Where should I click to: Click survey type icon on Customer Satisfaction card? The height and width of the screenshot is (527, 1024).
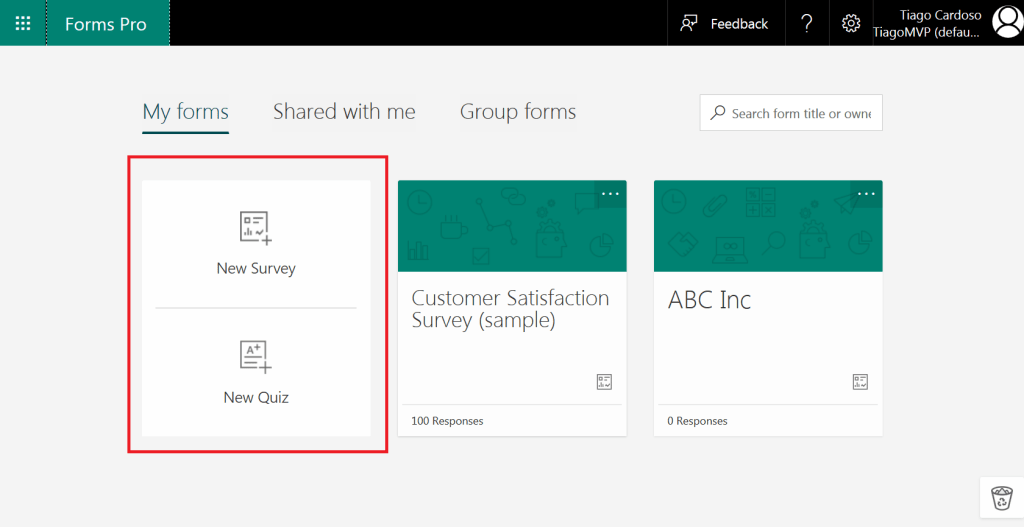pyautogui.click(x=603, y=381)
